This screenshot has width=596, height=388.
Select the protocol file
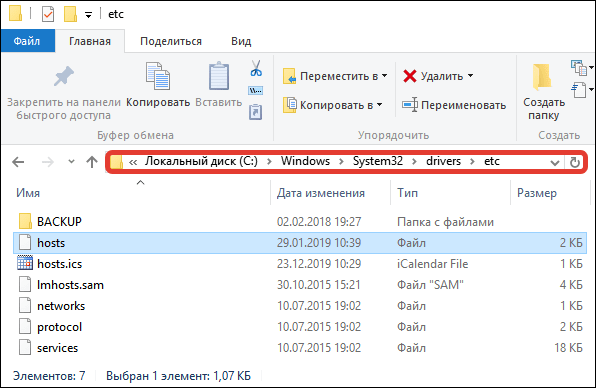(x=300, y=327)
